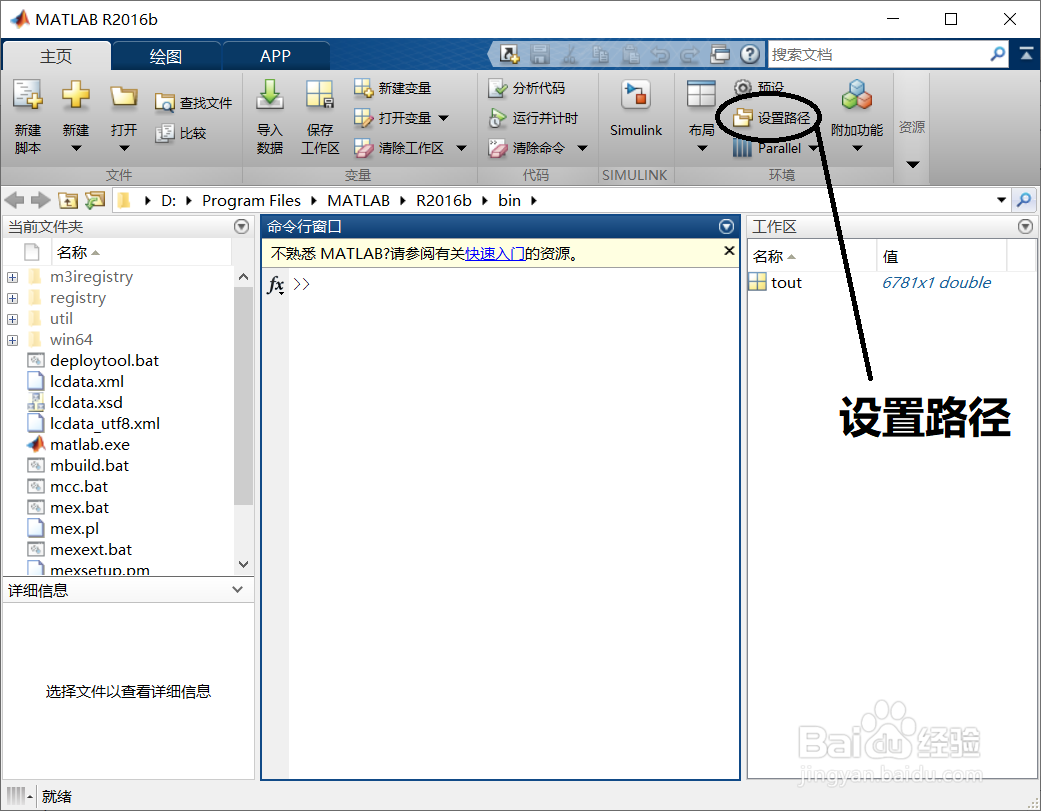Click the Help question mark icon

click(x=750, y=54)
